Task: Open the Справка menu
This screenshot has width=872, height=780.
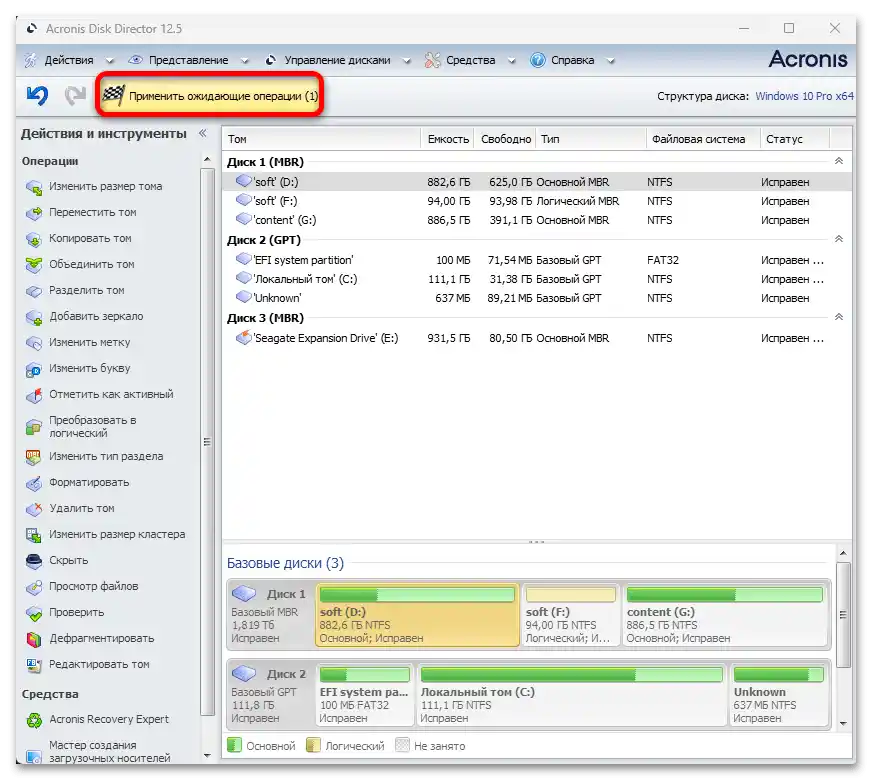Action: (573, 60)
